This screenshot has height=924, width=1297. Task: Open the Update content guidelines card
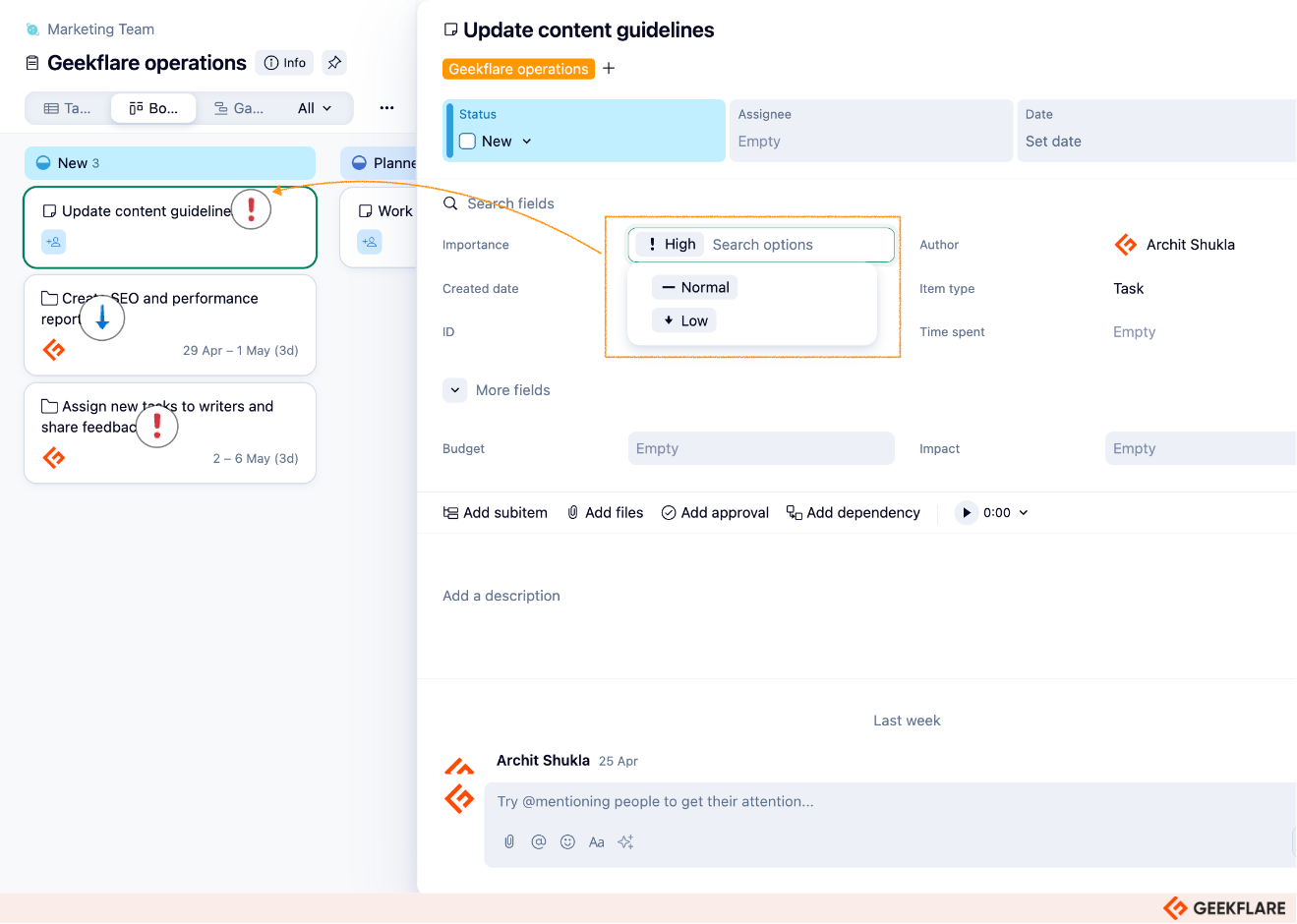(170, 227)
